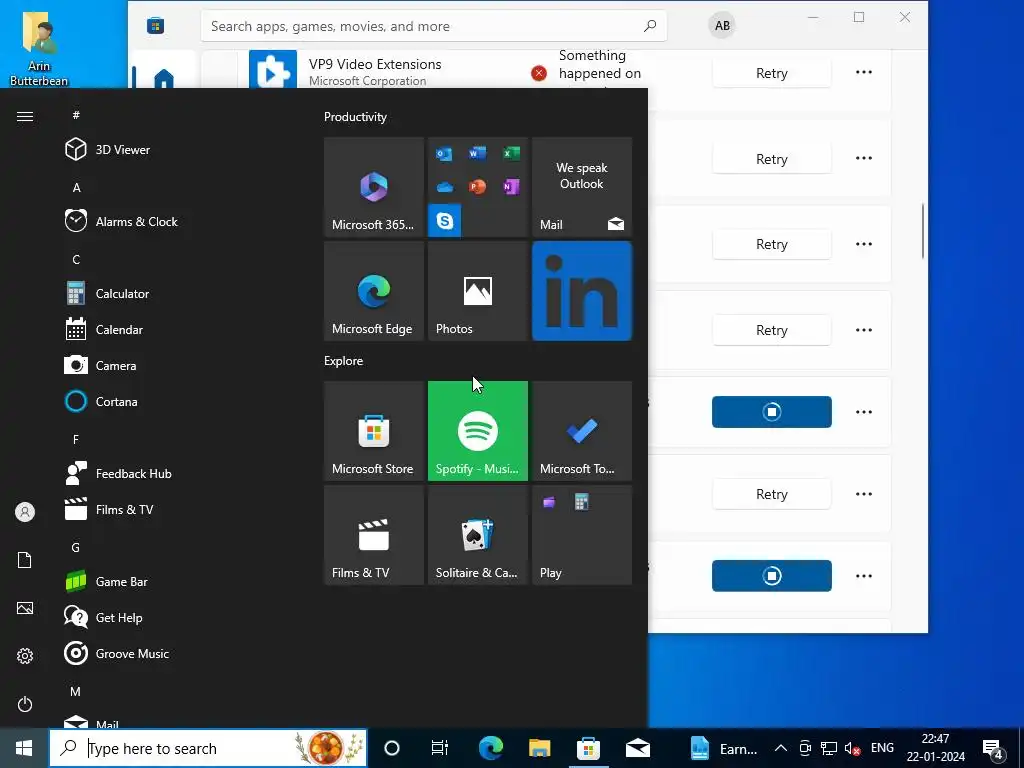Open the muted volume icon in tray
The height and width of the screenshot is (768, 1024).
852,749
